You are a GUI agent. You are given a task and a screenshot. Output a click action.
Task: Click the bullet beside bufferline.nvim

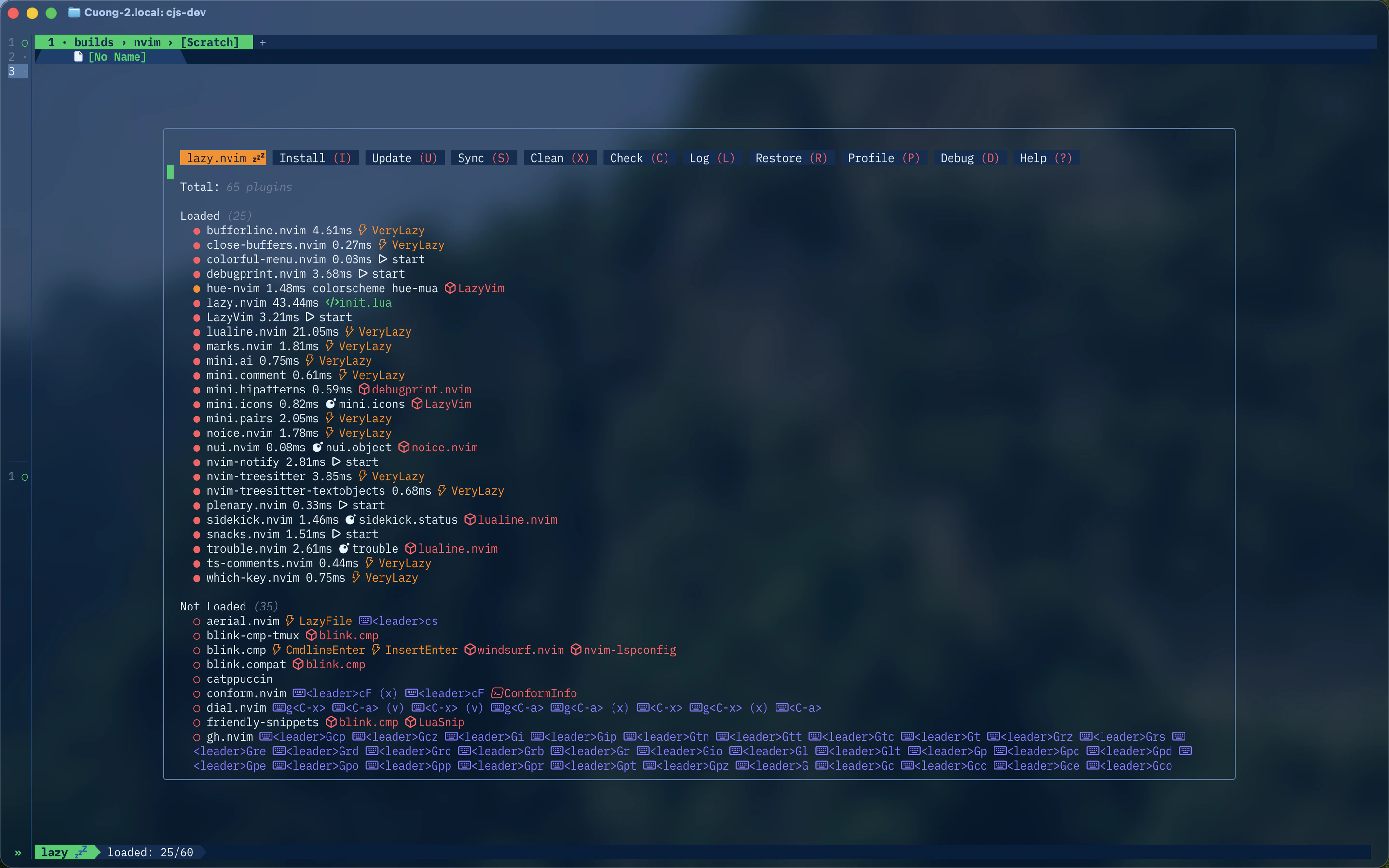pos(197,231)
